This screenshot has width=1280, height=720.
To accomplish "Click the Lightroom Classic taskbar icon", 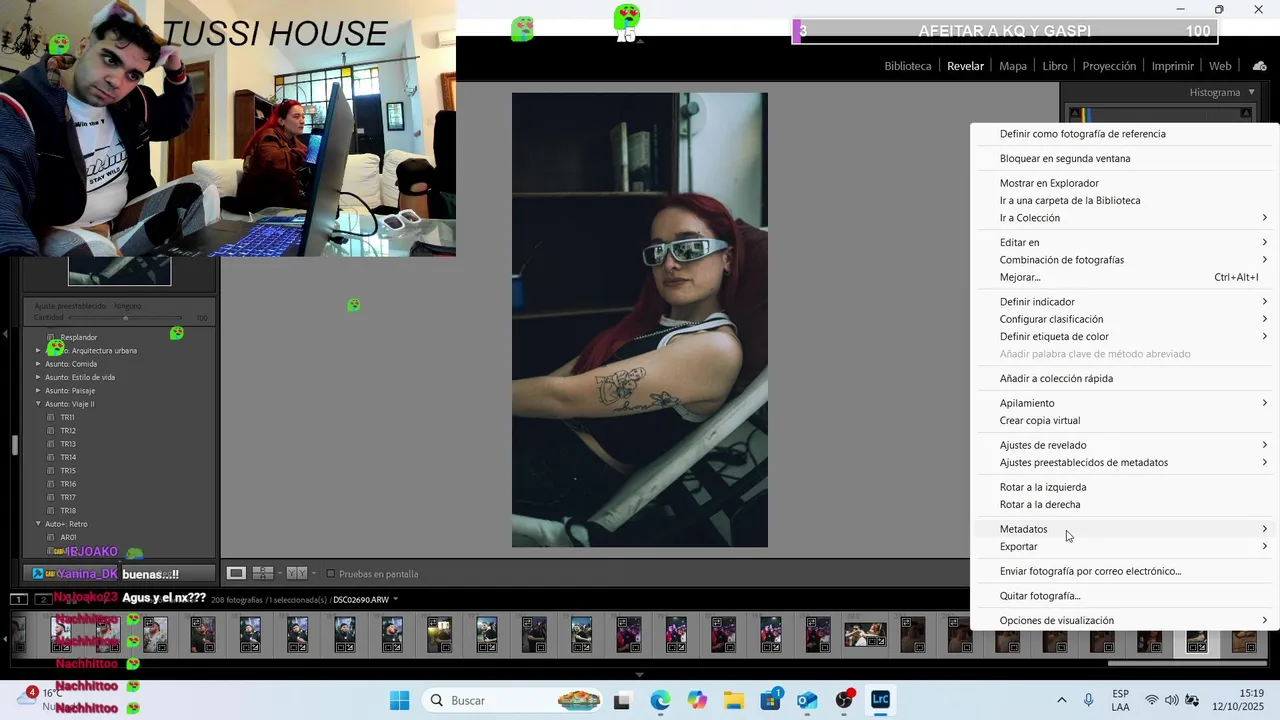I will point(880,700).
